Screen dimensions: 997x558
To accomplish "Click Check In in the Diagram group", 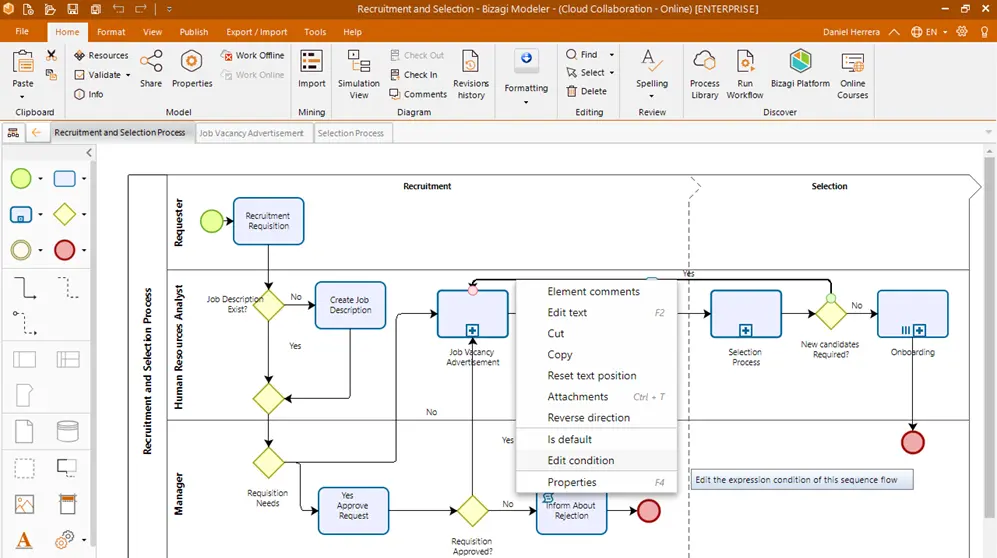I will (x=414, y=74).
